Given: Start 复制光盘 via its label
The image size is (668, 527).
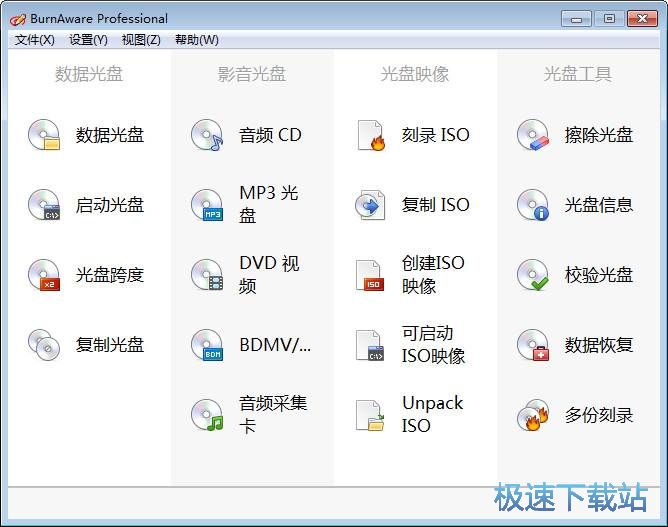Looking at the screenshot, I should (110, 345).
